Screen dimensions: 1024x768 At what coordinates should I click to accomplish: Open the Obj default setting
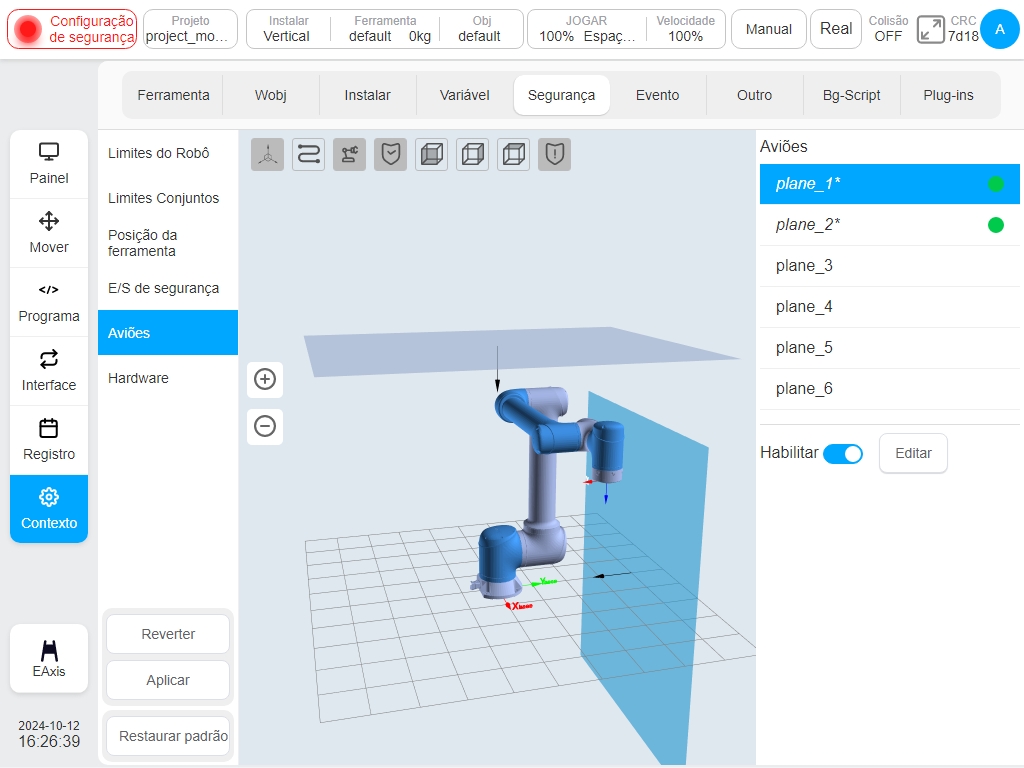pos(481,29)
